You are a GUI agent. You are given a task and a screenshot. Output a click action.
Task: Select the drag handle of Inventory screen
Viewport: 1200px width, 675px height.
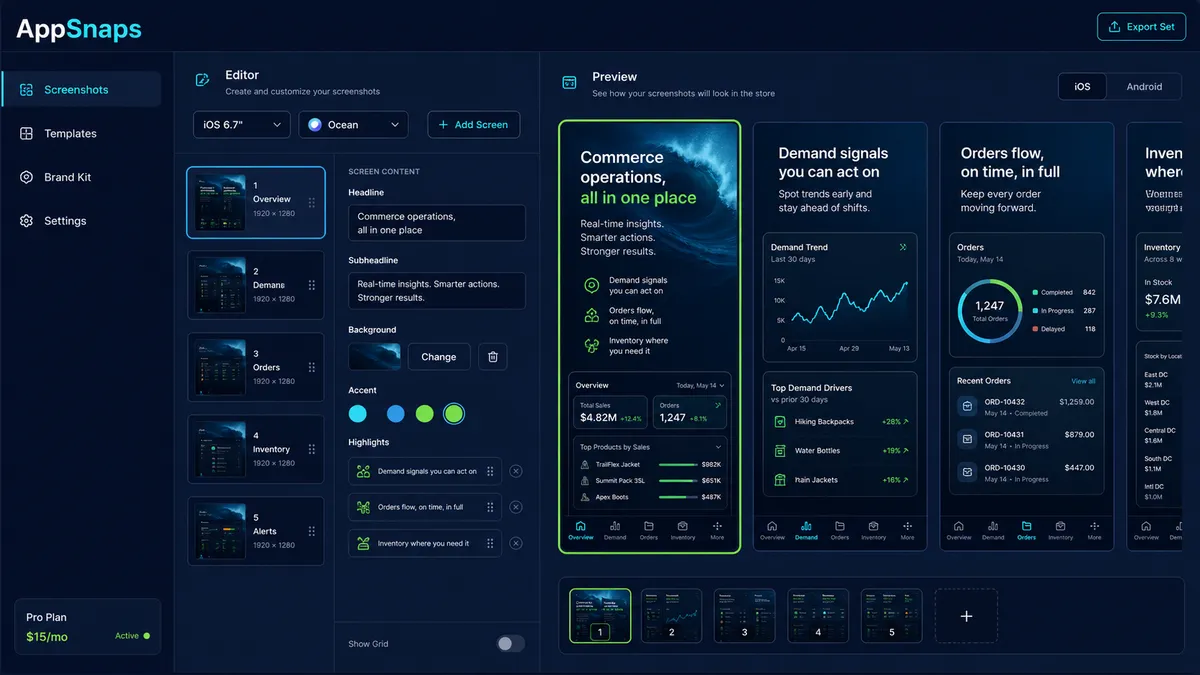click(x=311, y=449)
